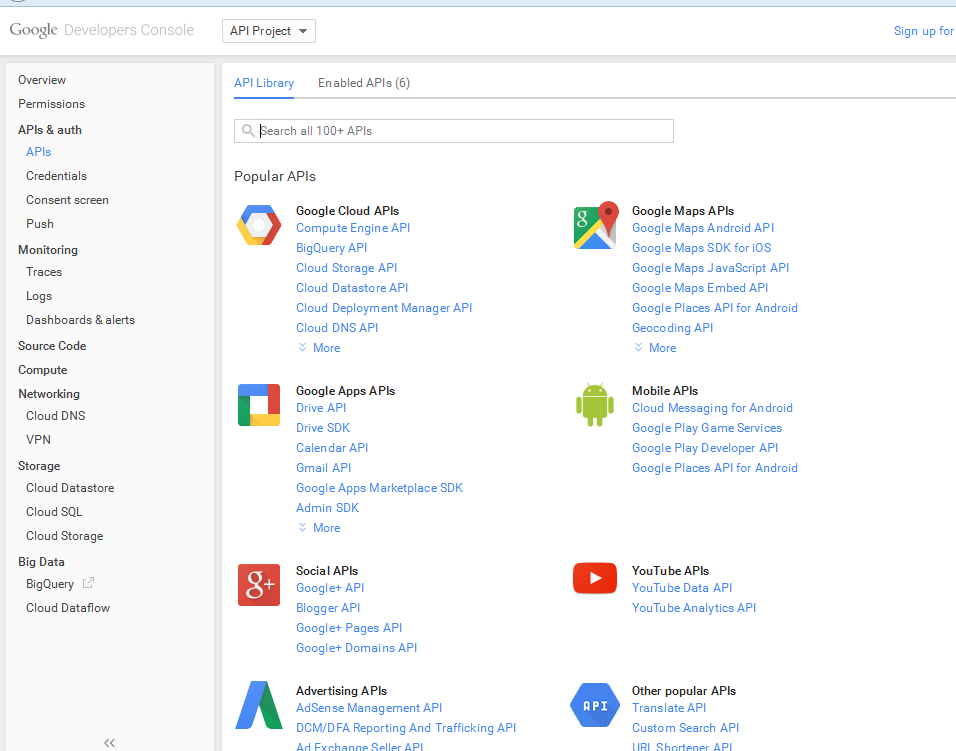Open Consent screen in the sidebar

pyautogui.click(x=67, y=200)
